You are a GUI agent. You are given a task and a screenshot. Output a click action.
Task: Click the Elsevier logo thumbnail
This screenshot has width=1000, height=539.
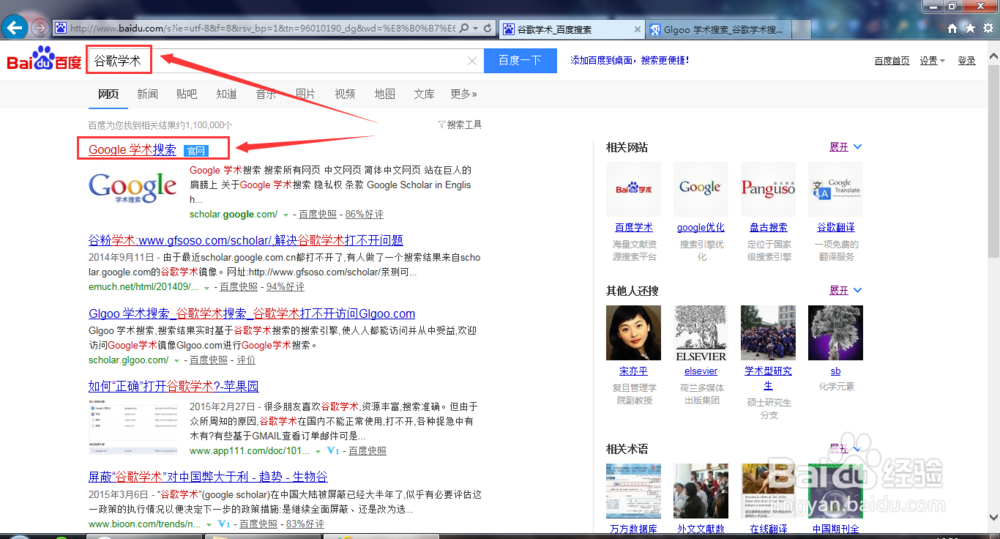(700, 334)
